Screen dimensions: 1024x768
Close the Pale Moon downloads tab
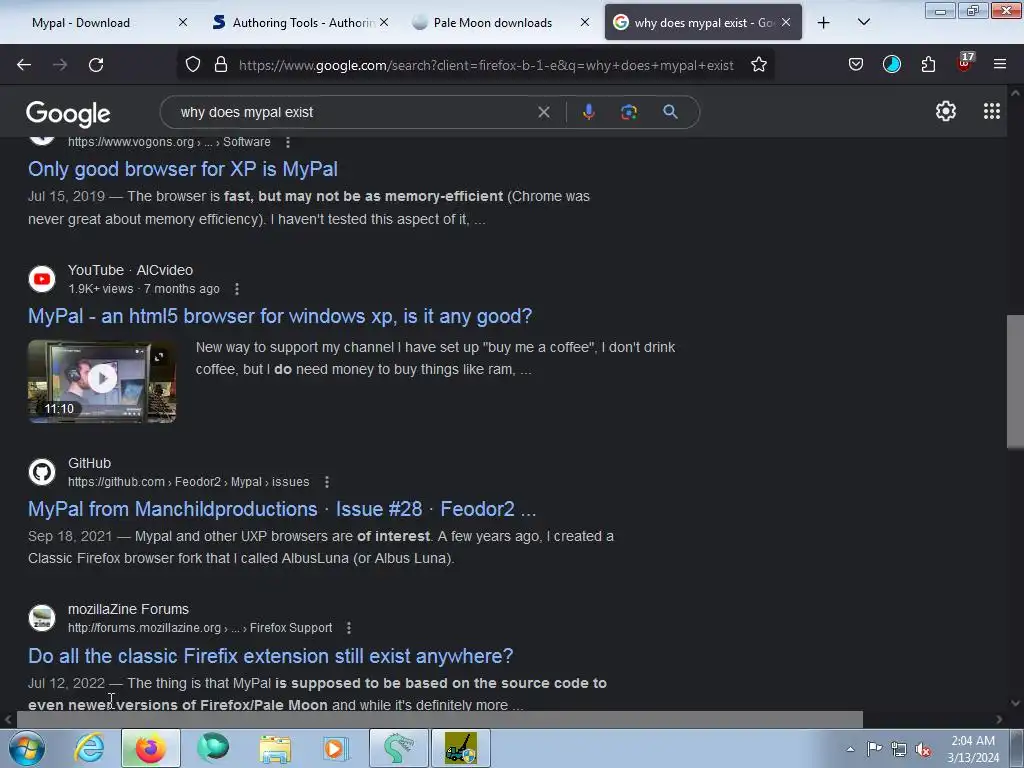[x=584, y=23]
